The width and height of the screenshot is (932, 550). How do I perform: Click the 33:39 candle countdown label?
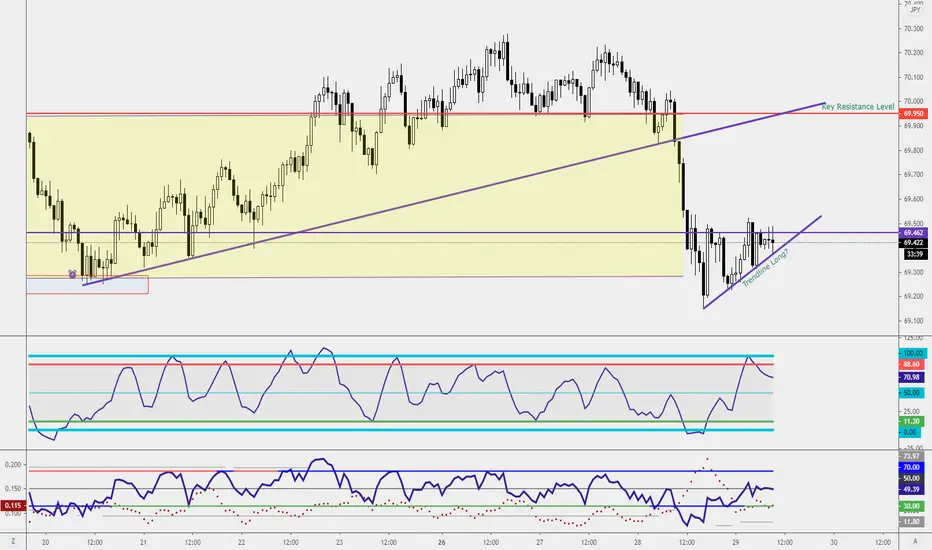coord(914,254)
